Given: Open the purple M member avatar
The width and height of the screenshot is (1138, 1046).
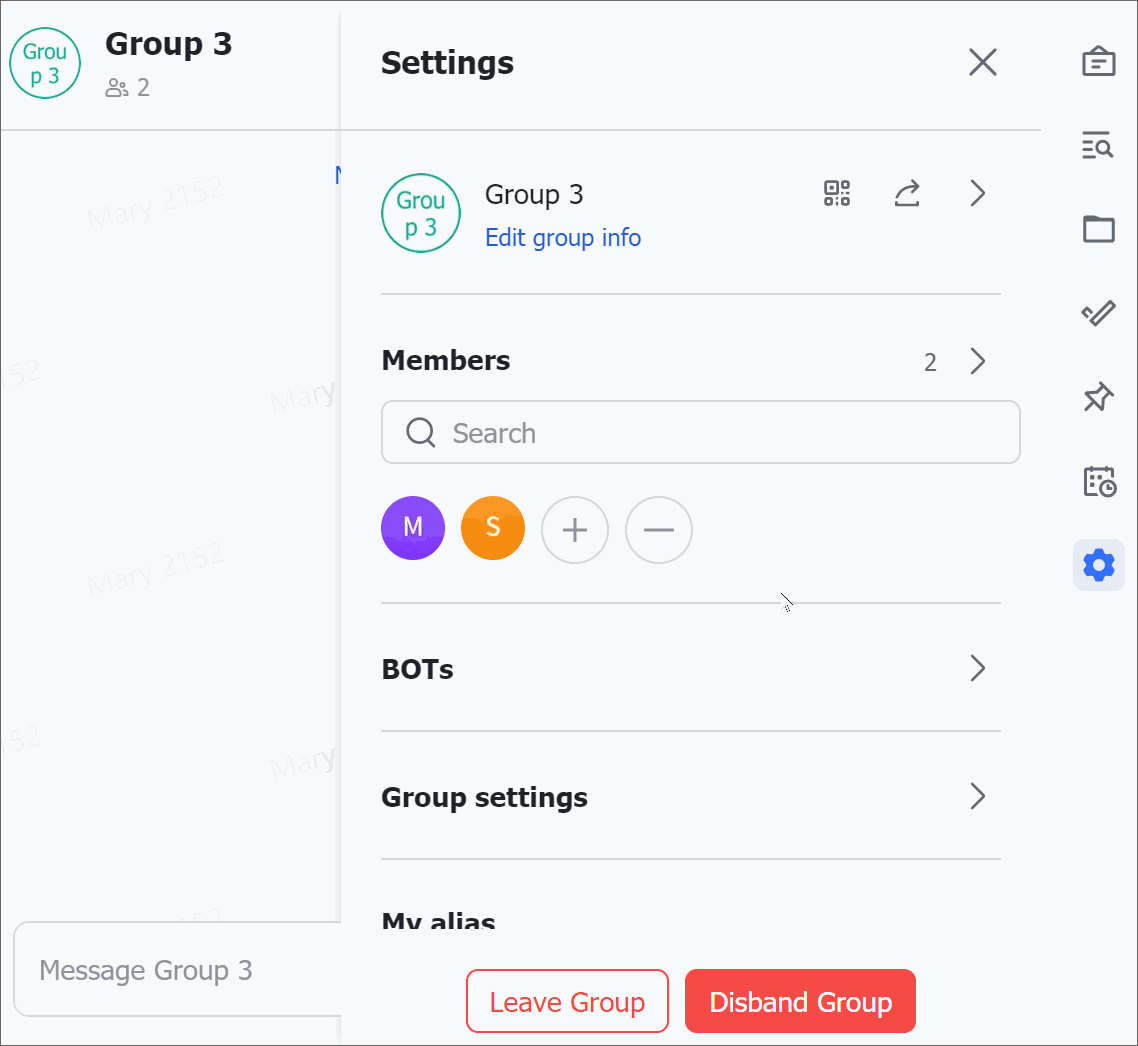Looking at the screenshot, I should coord(413,527).
